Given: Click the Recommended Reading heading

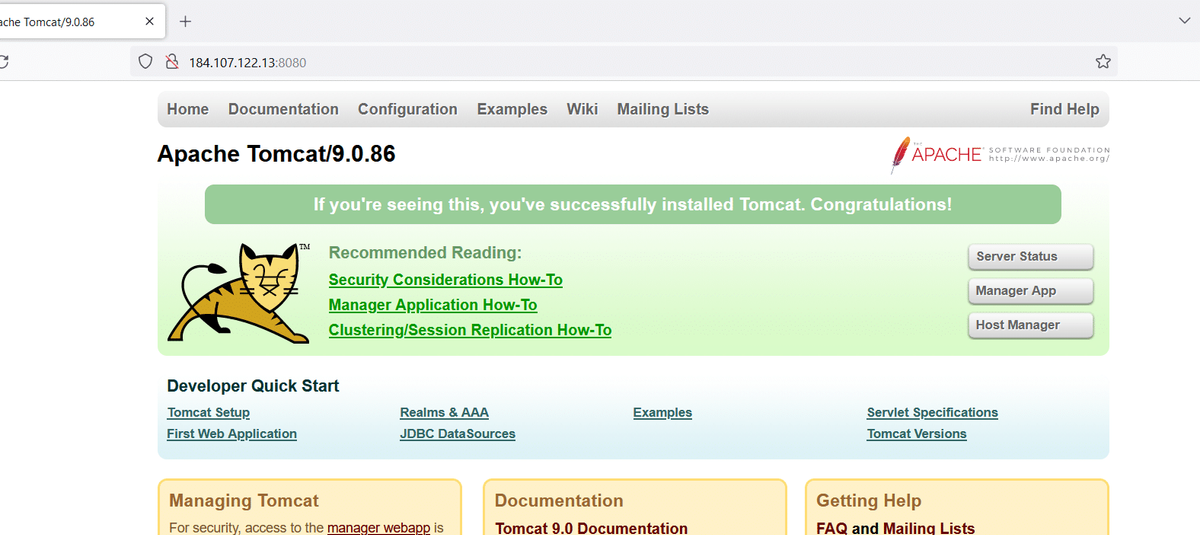Looking at the screenshot, I should [x=425, y=253].
